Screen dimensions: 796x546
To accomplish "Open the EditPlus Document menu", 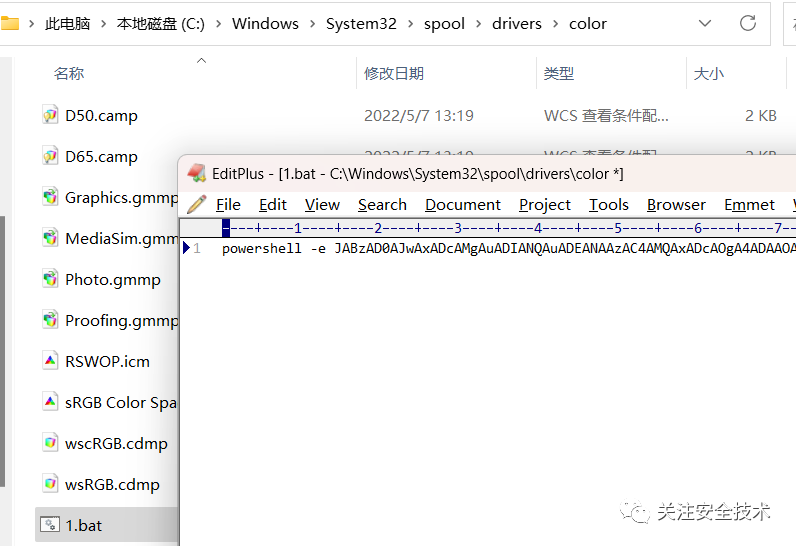I will point(462,204).
